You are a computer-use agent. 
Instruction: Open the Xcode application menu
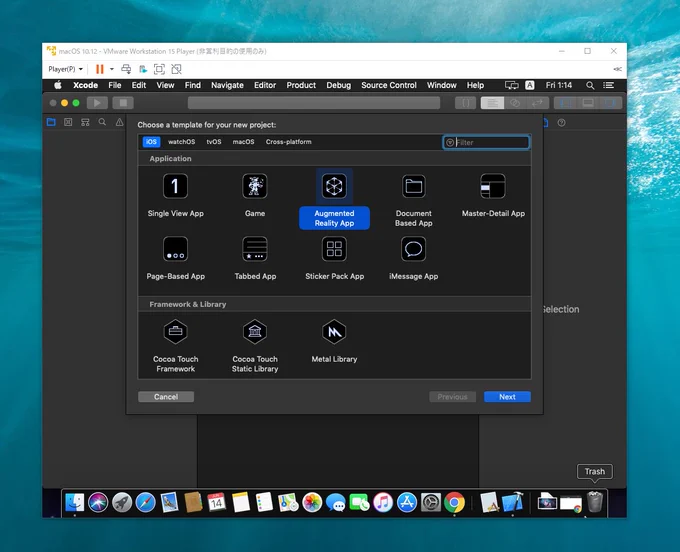85,85
